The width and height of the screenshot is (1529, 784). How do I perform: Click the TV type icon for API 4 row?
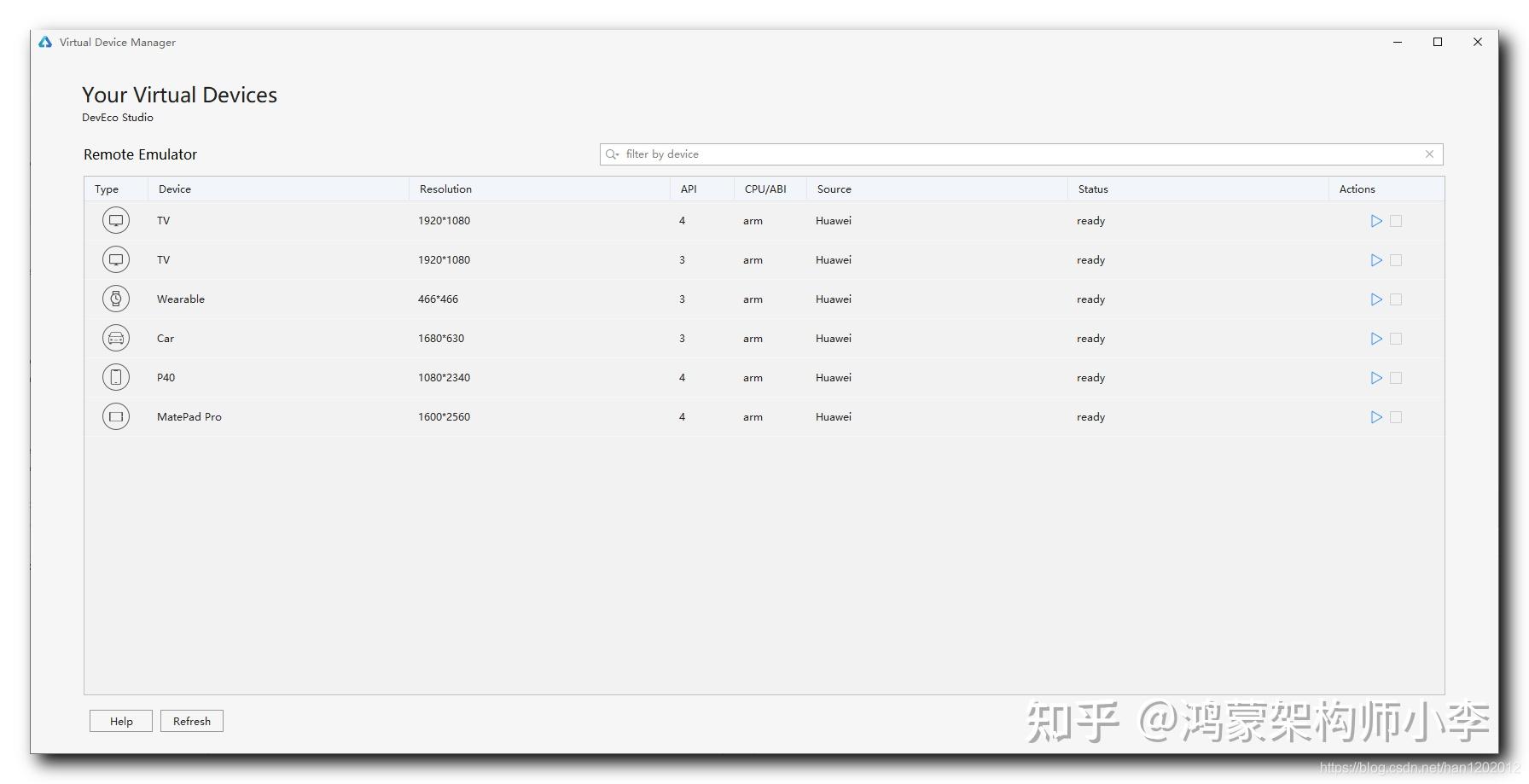pos(116,221)
